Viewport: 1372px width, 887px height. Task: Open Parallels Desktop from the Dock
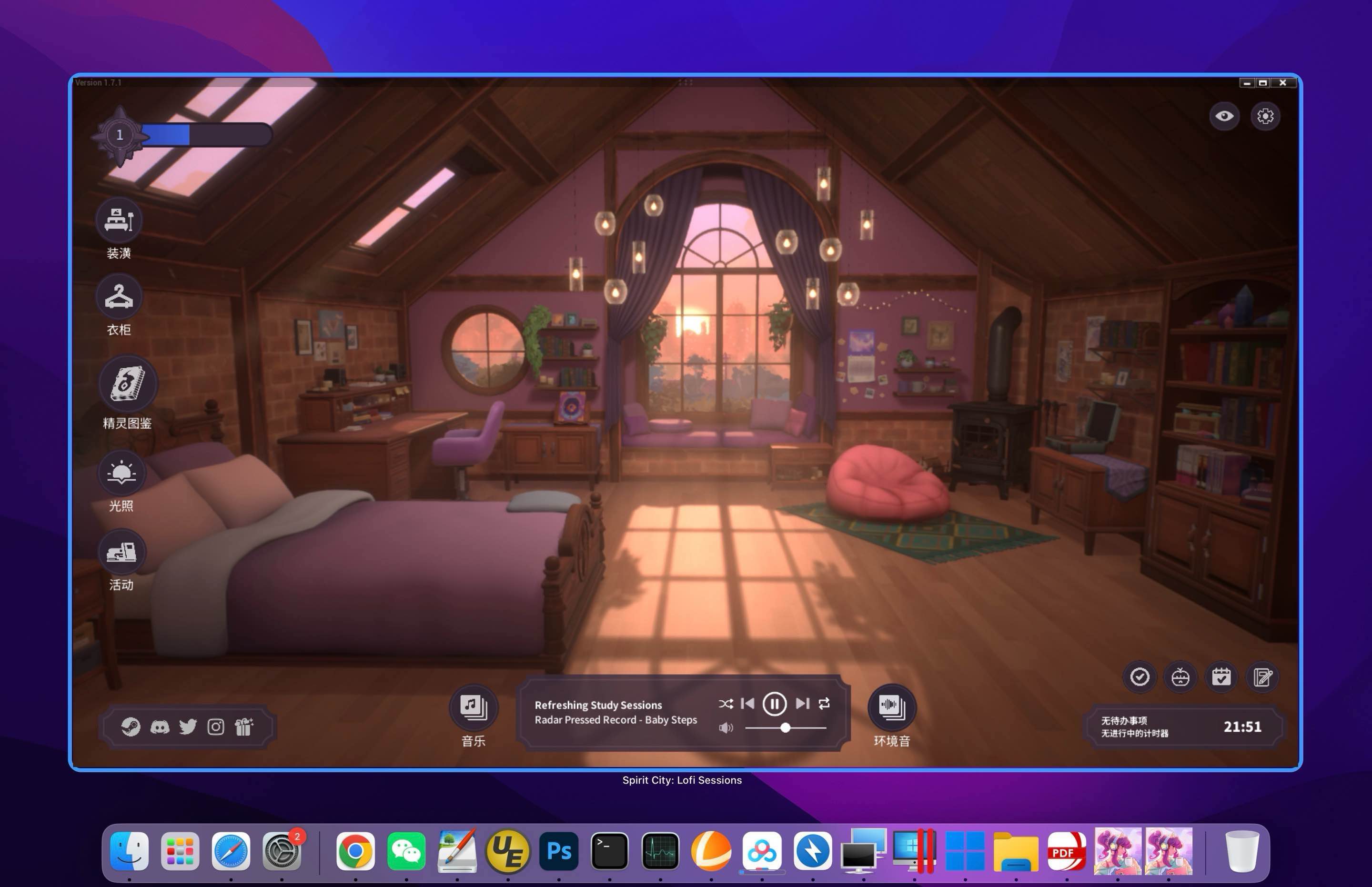tap(914, 851)
